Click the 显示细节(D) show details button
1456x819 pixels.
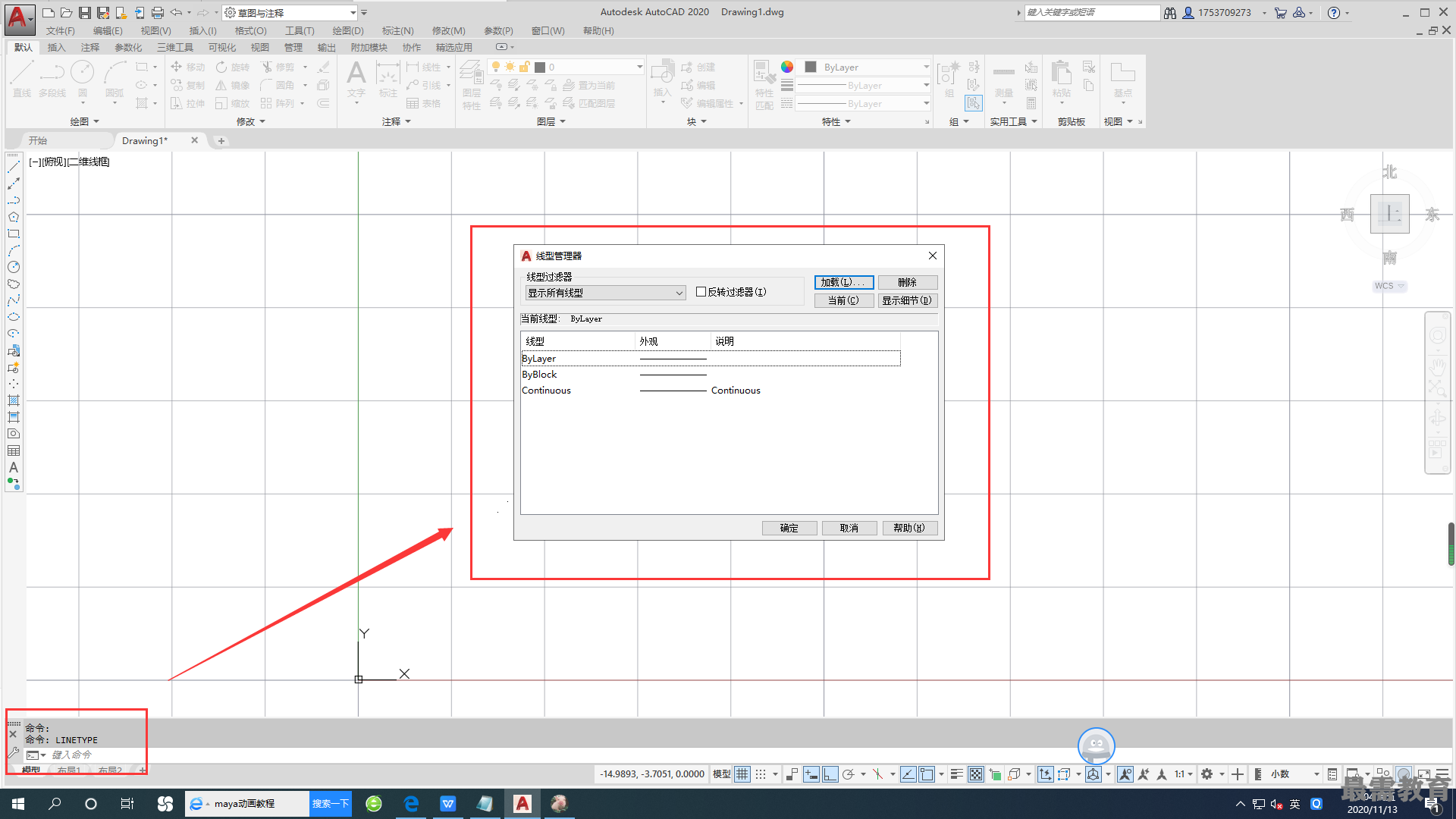908,300
